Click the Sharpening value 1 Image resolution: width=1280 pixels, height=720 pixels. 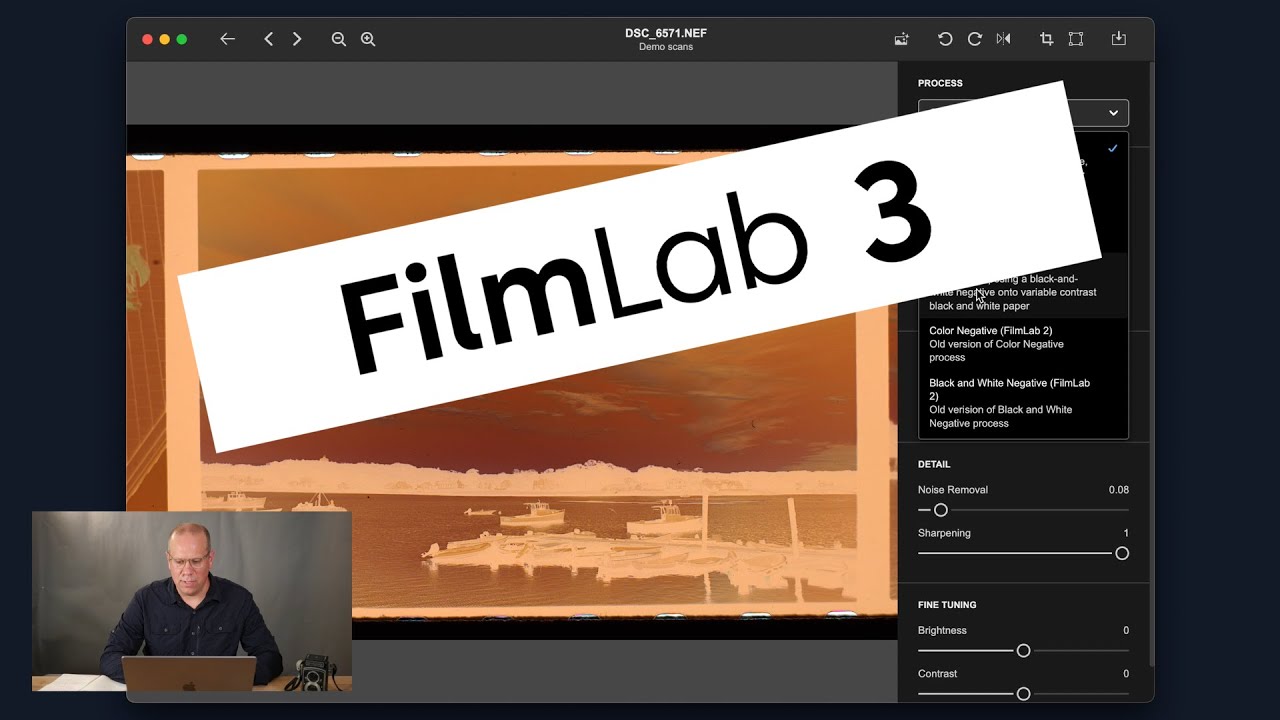point(1126,533)
